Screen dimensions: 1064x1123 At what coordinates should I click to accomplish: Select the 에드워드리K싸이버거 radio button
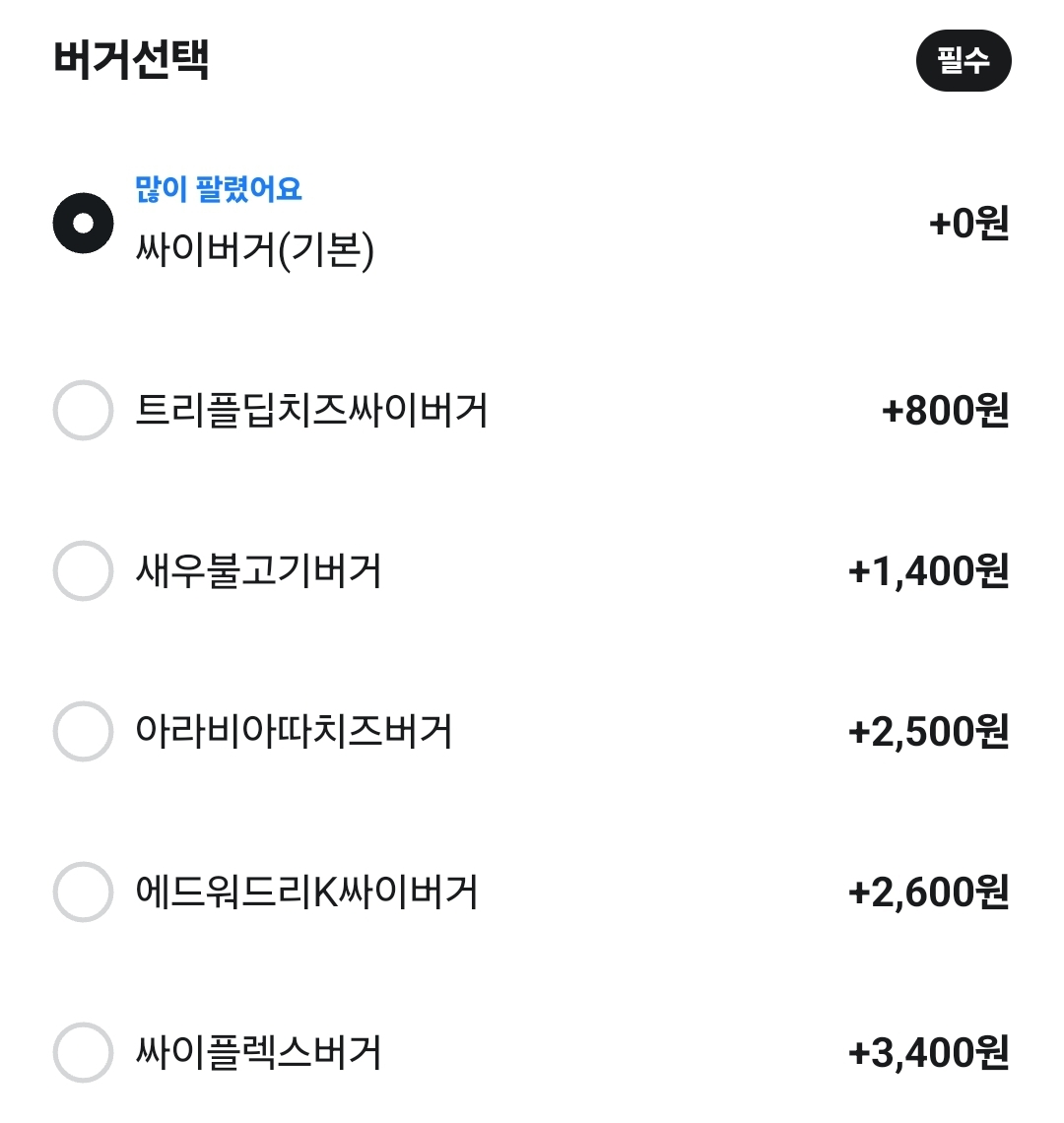pyautogui.click(x=83, y=892)
